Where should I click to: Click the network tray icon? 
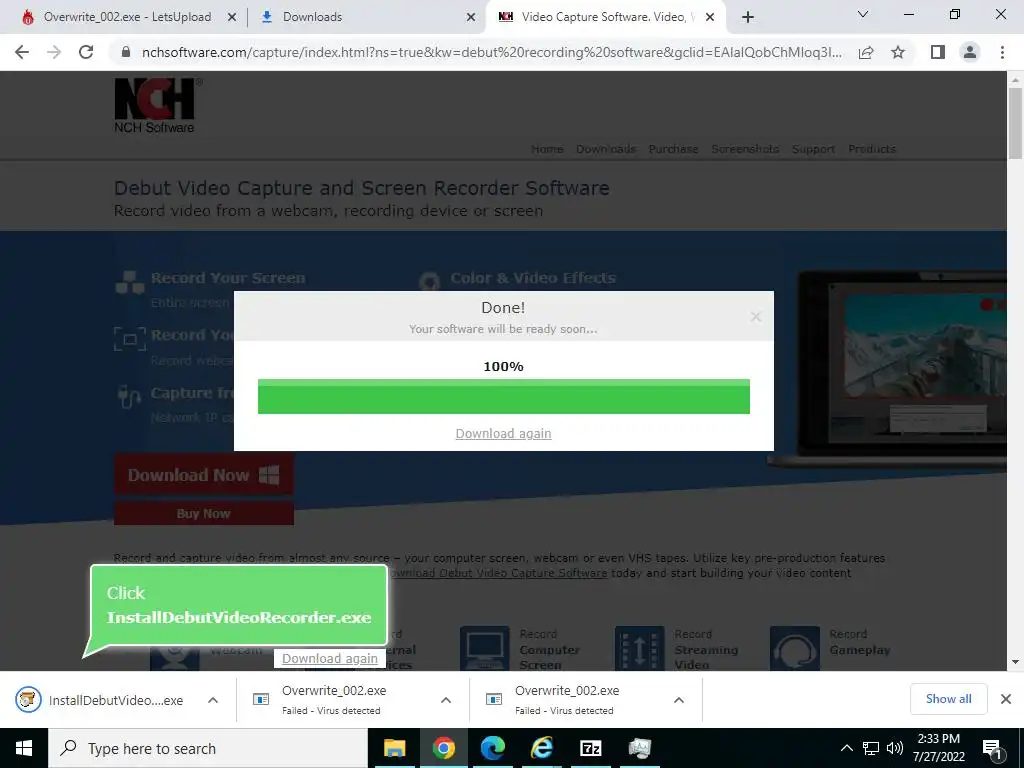click(x=871, y=748)
